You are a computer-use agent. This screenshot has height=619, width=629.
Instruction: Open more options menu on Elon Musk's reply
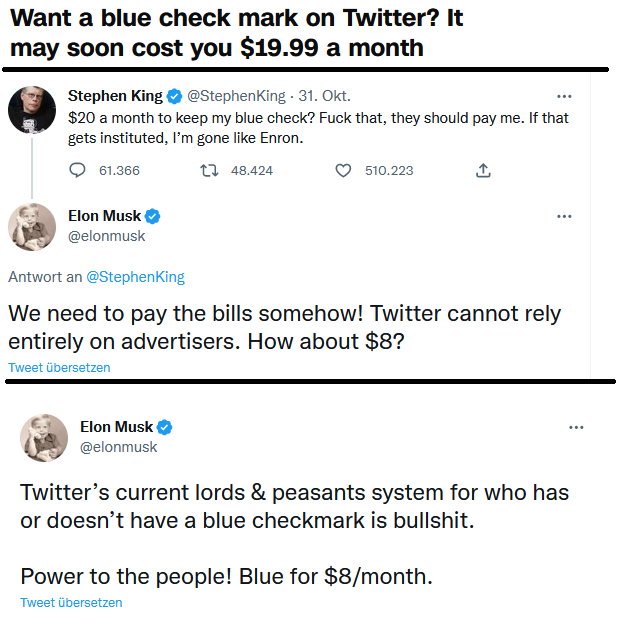564,216
